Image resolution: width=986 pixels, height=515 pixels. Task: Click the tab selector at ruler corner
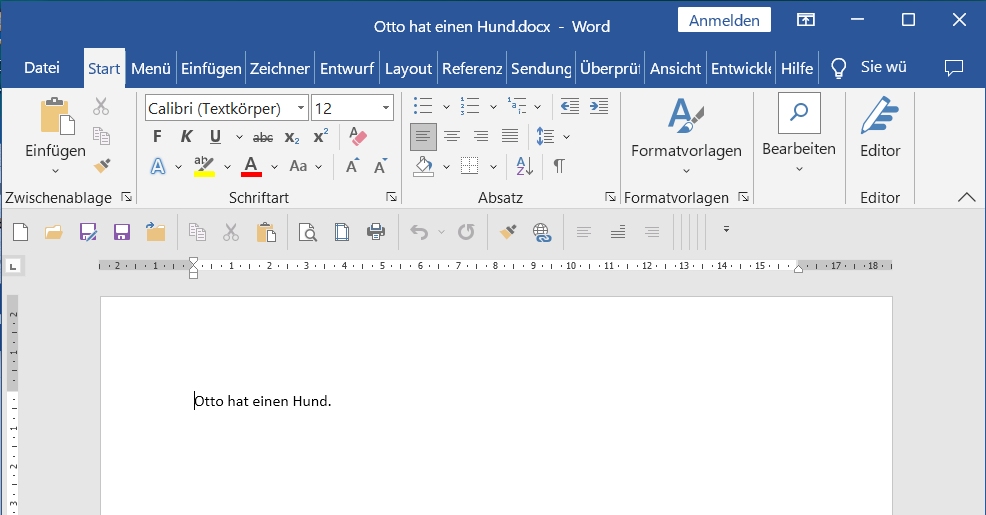pos(13,266)
